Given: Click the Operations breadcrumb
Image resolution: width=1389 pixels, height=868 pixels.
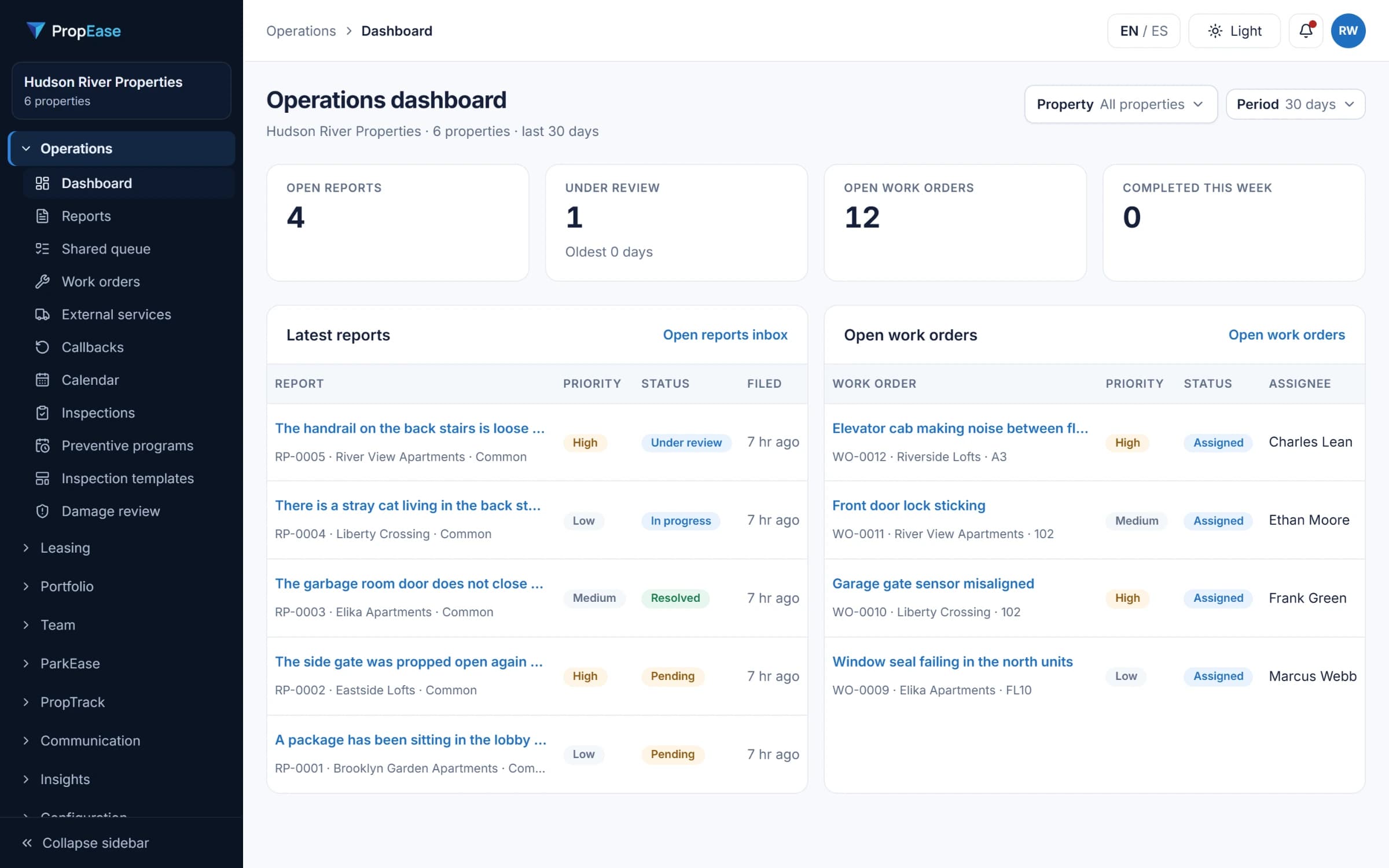Looking at the screenshot, I should [x=301, y=31].
